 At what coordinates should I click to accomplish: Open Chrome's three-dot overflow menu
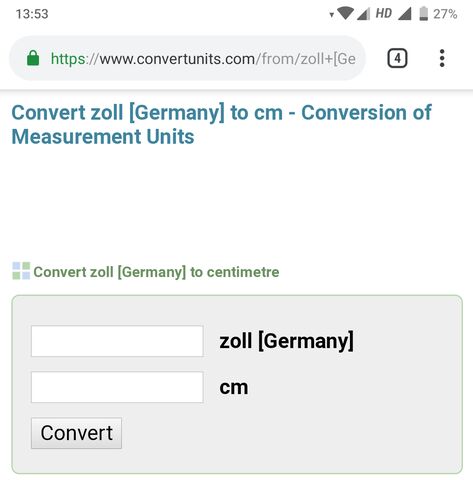[442, 58]
